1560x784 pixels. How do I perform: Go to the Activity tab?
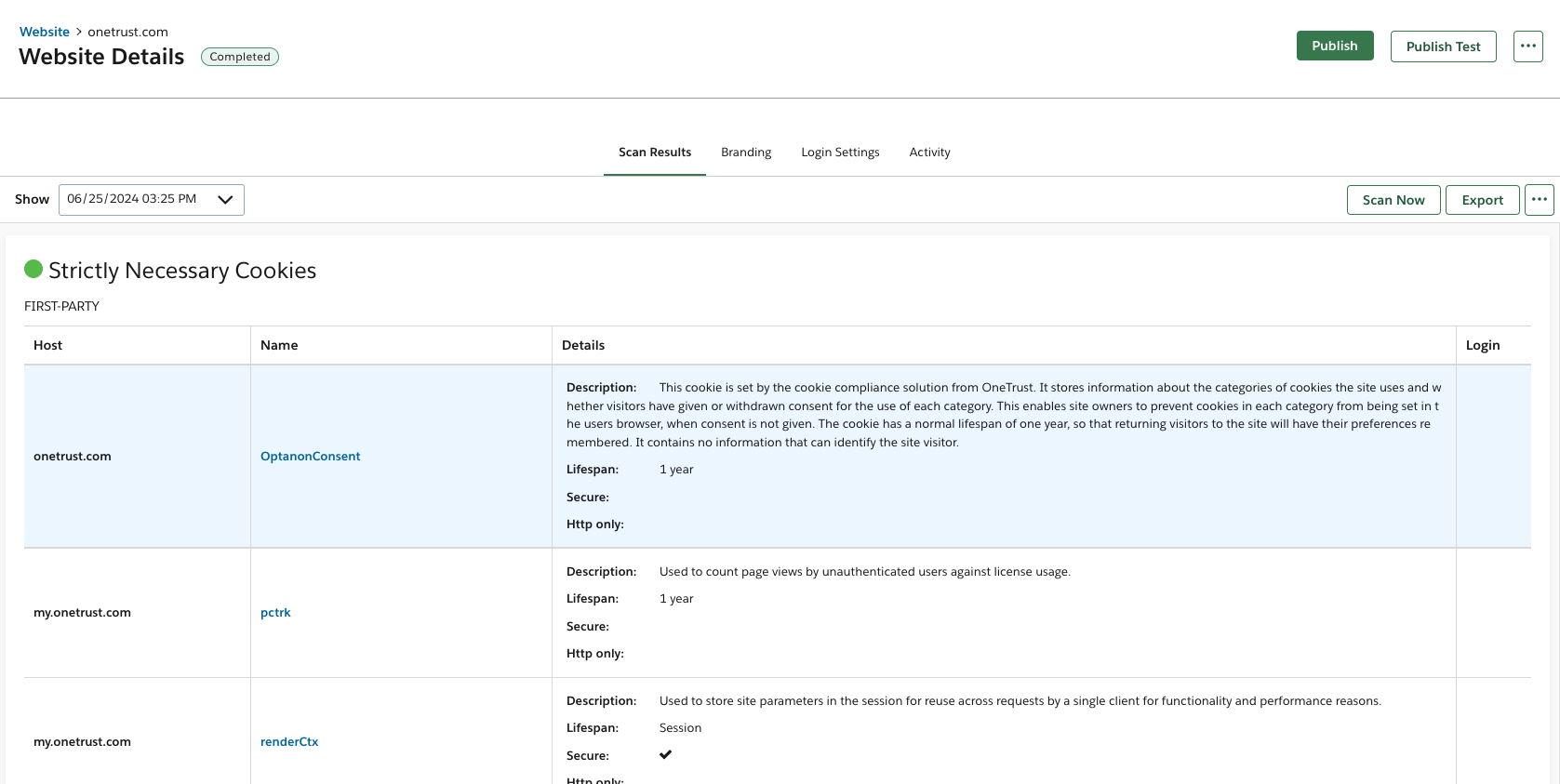929,153
